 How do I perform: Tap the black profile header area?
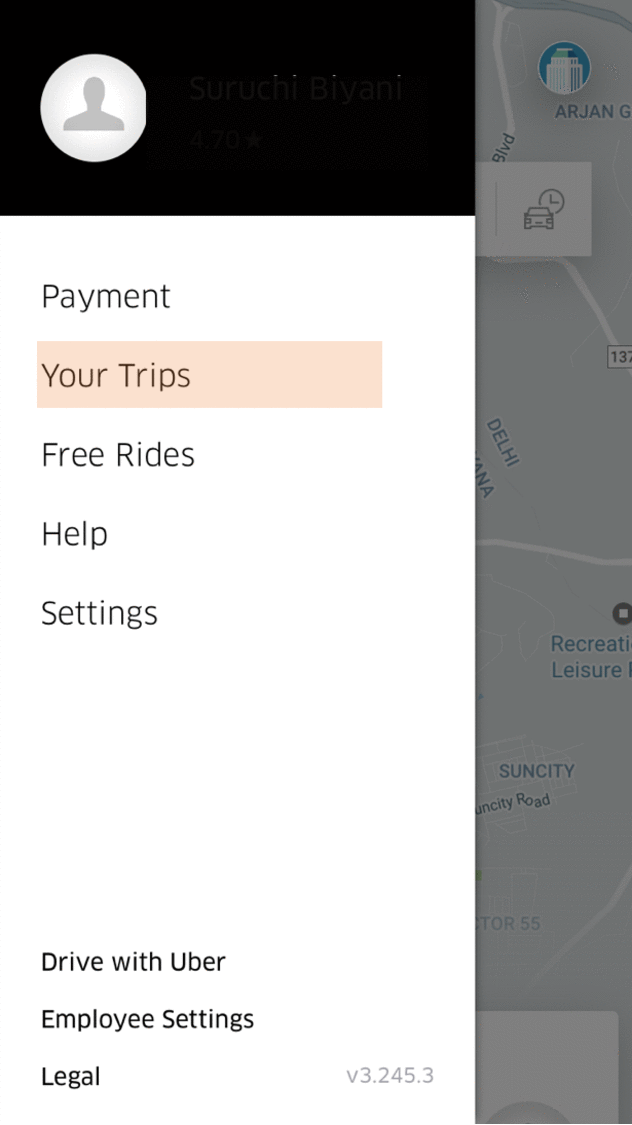(x=237, y=108)
